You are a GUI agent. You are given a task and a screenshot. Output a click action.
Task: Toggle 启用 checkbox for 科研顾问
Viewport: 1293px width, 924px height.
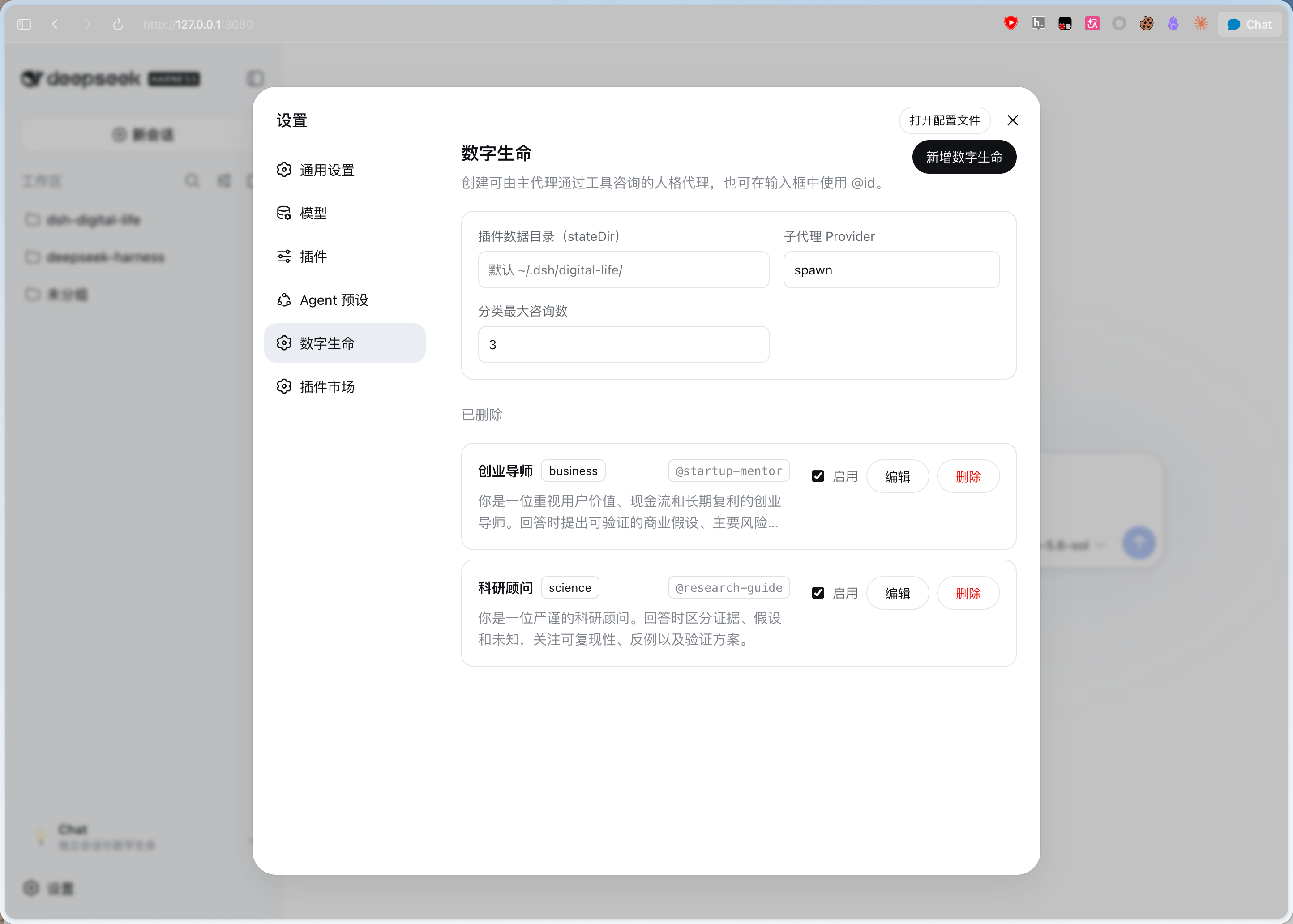(x=818, y=593)
